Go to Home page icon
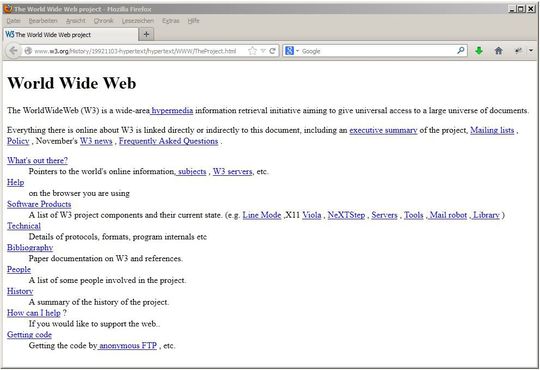 pyautogui.click(x=498, y=51)
